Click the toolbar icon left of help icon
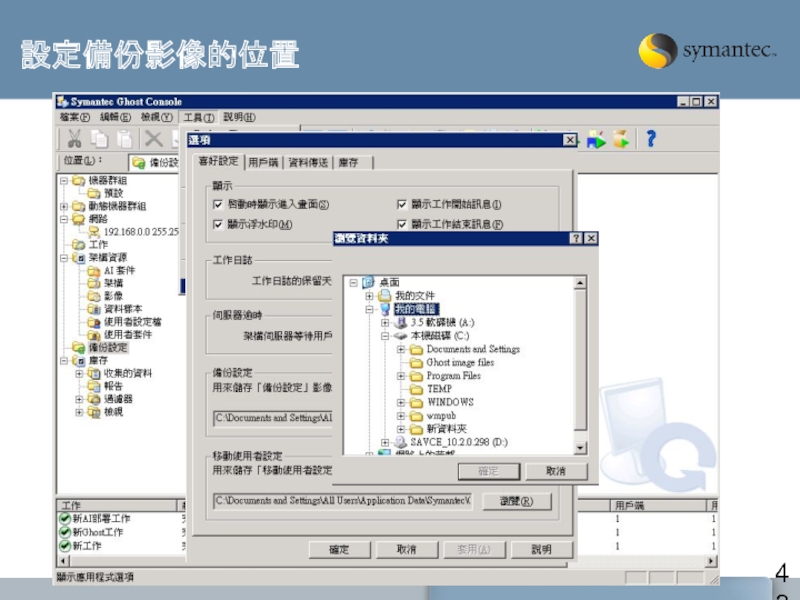 pyautogui.click(x=621, y=139)
